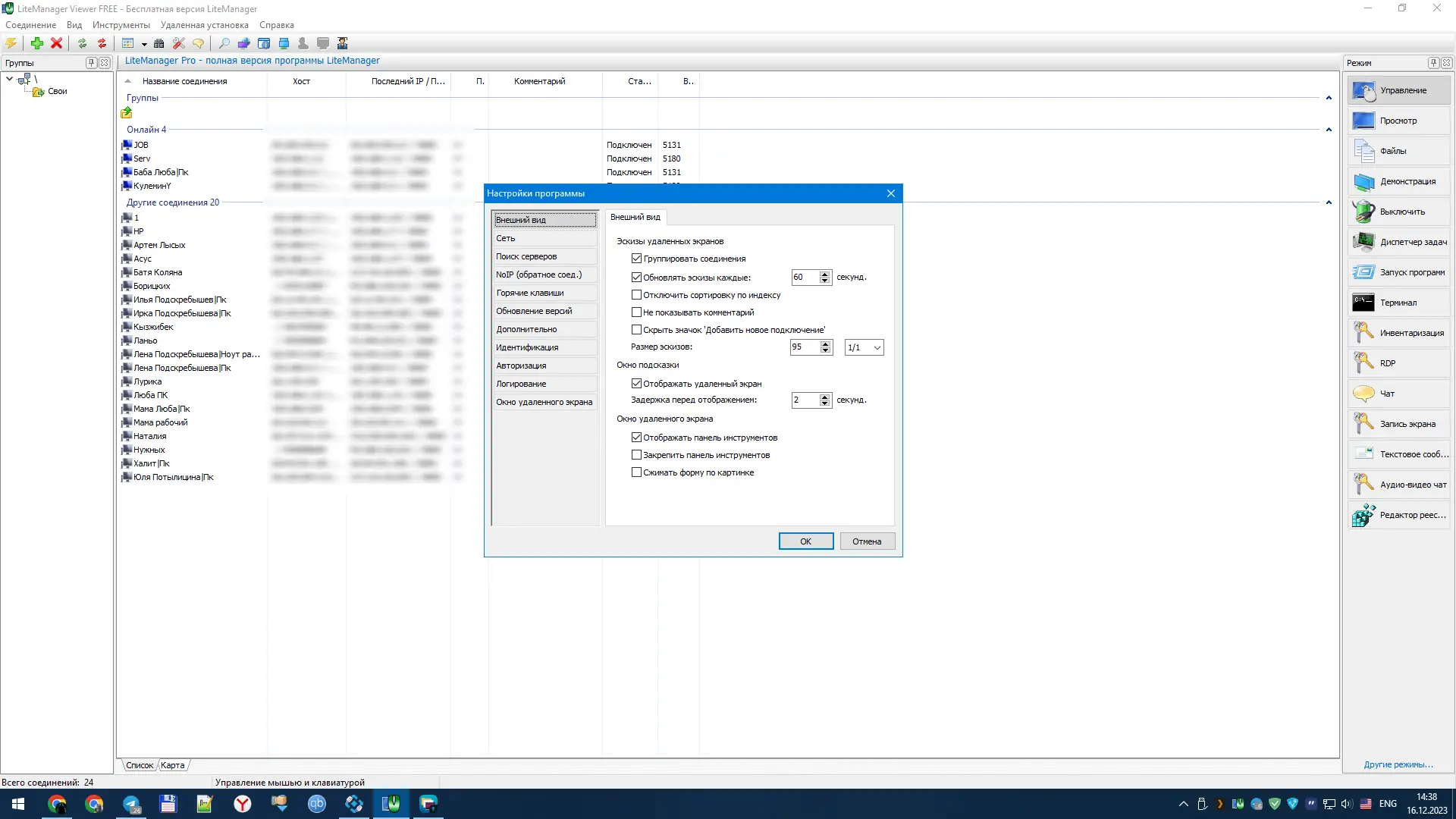Open the Инструменты menu
Image resolution: width=1456 pixels, height=819 pixels.
click(121, 25)
